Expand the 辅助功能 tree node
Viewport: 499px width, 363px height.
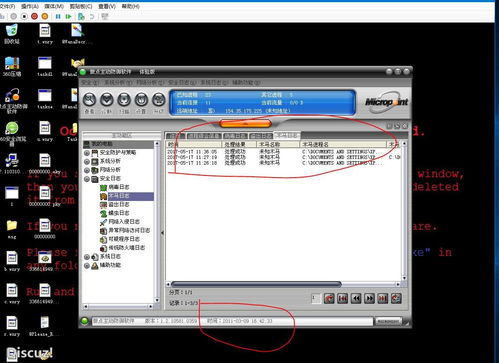coord(87,266)
